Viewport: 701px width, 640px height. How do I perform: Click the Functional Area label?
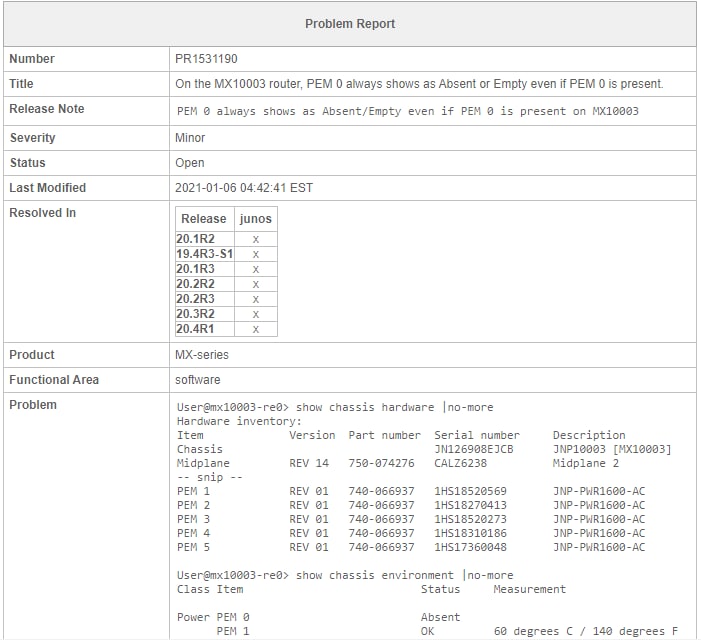pos(54,380)
